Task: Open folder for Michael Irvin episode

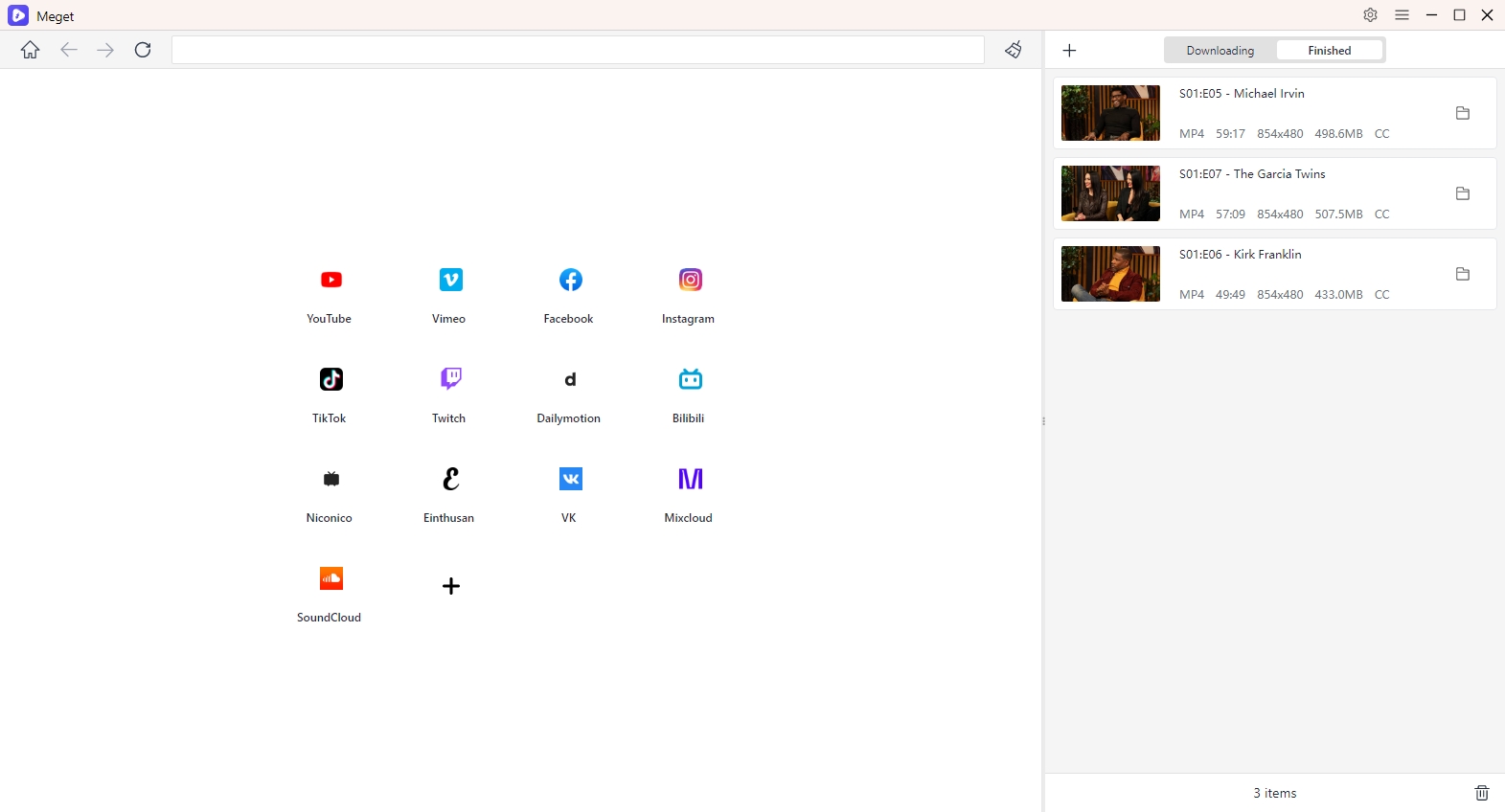Action: [1463, 113]
